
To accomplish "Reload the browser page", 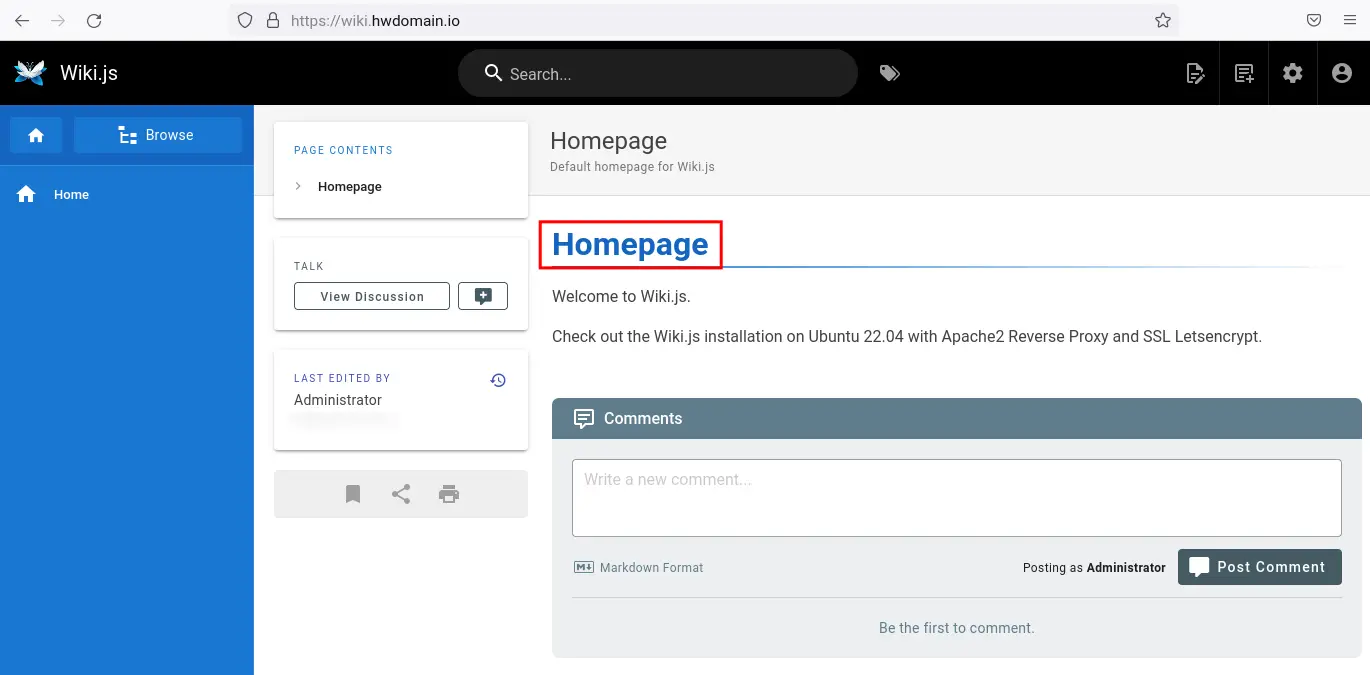I will (94, 20).
